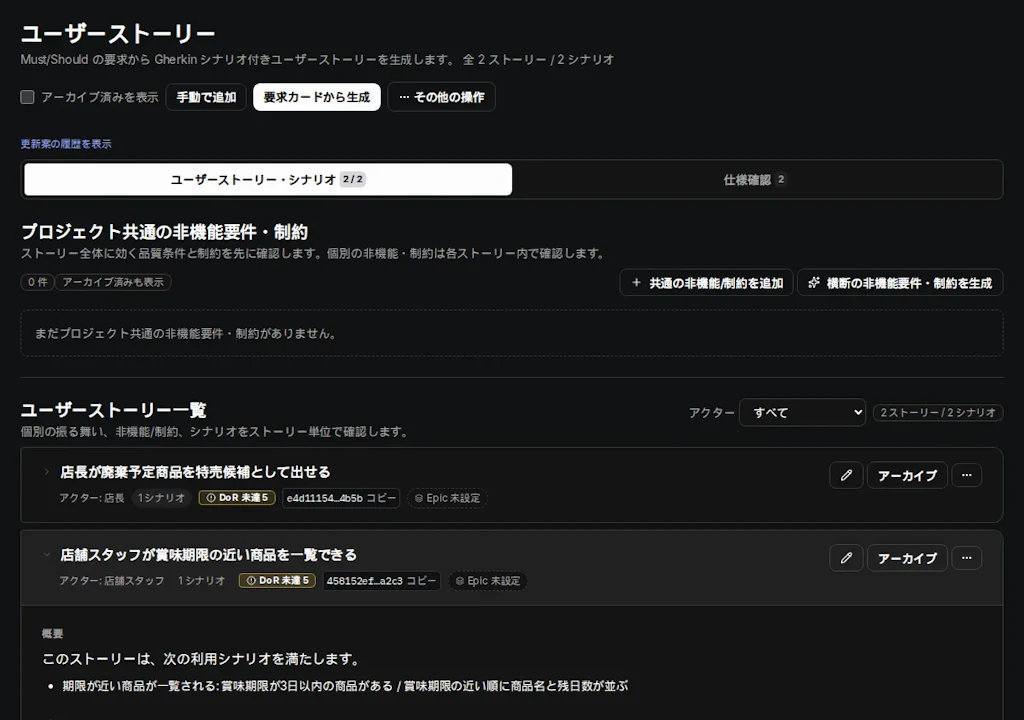
Task: Click the ユーザーストーリー page heading
Action: click(x=118, y=33)
